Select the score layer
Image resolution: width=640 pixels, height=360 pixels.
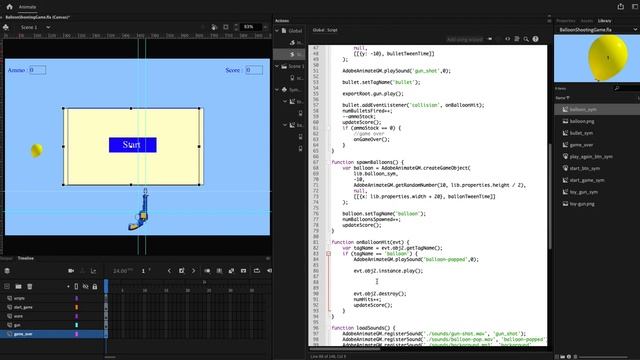(x=52, y=316)
